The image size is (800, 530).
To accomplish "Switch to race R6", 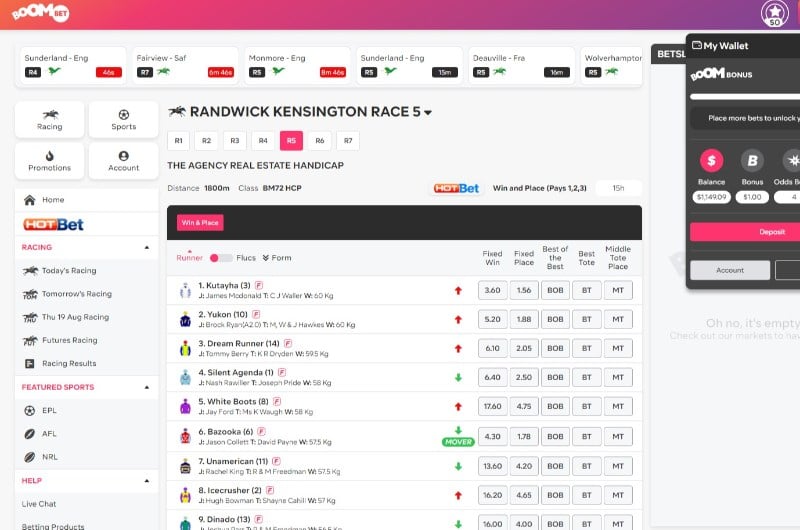I will pos(319,141).
